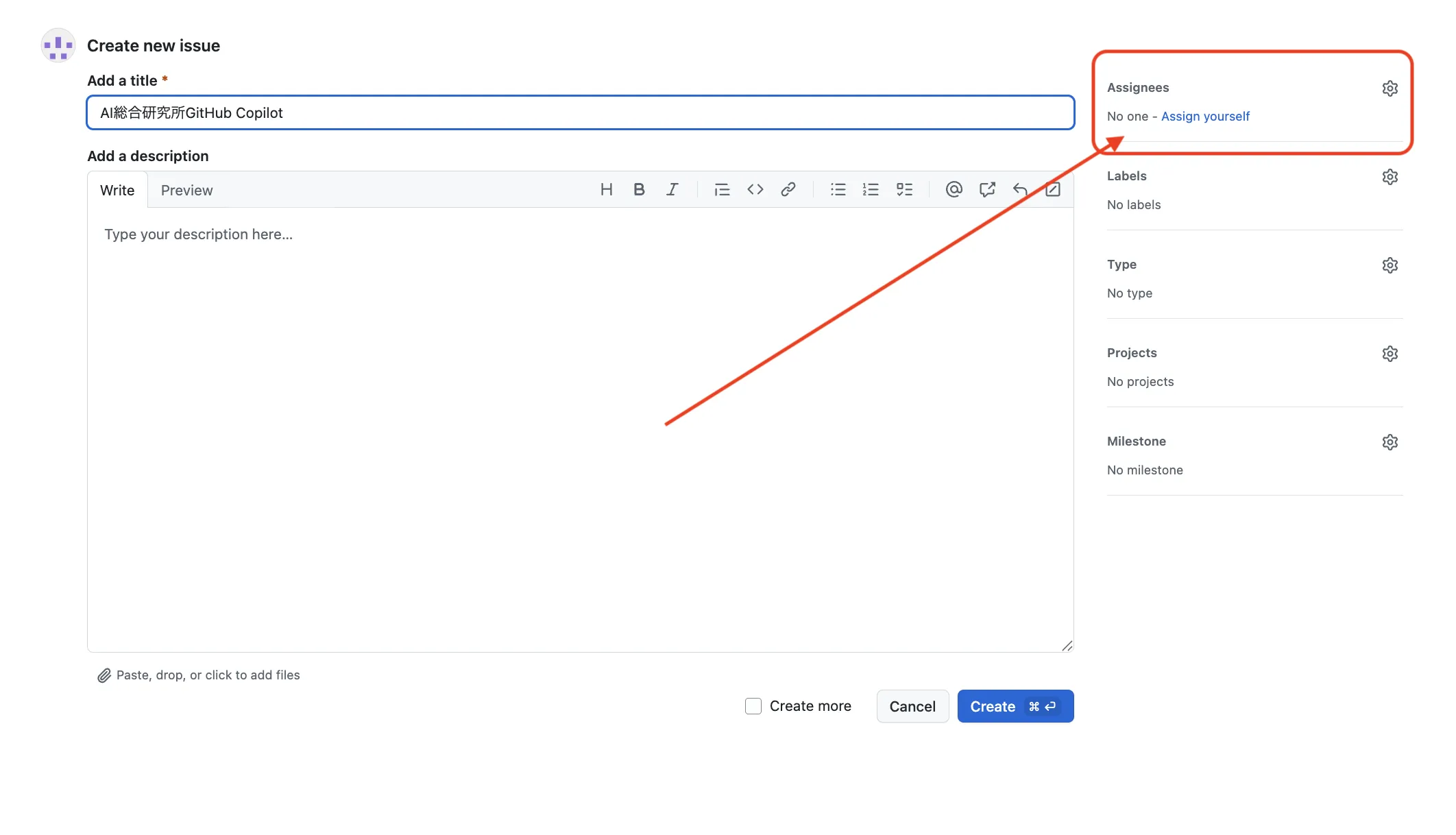
Task: Switch to the Preview tab
Action: point(186,190)
